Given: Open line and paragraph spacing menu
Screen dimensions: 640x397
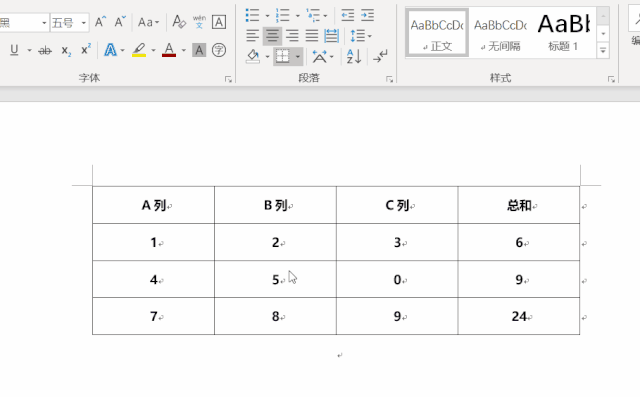Looking at the screenshot, I should (361, 36).
